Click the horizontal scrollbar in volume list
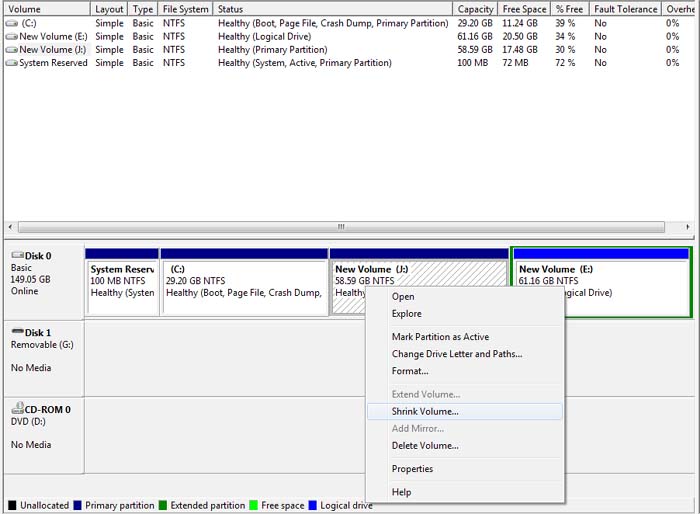Viewport: 700px width, 514px height. click(x=340, y=227)
